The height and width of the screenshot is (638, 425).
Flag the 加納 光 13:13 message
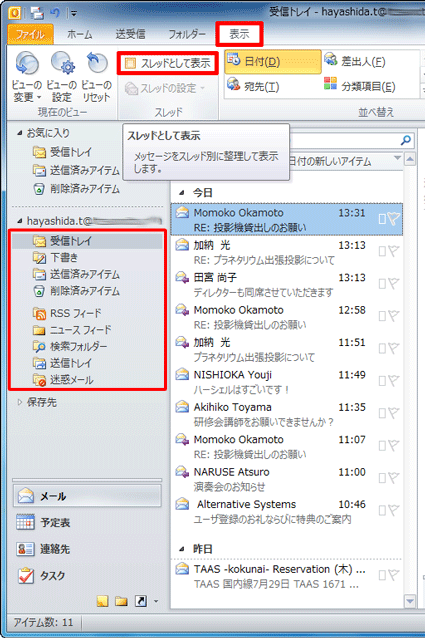(394, 251)
